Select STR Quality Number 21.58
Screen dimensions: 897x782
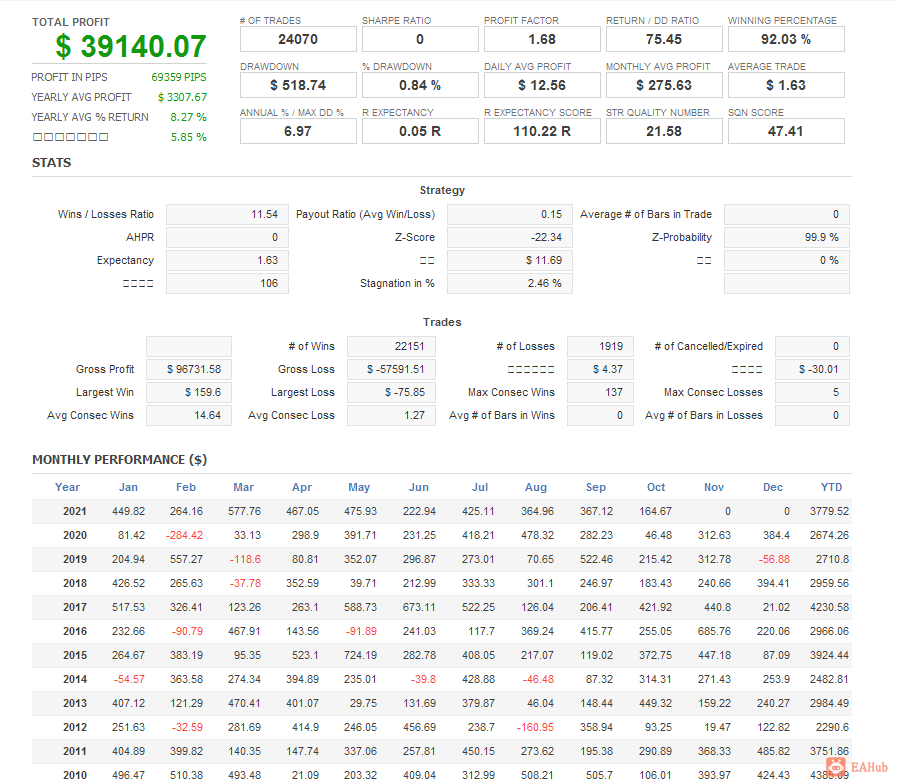click(664, 131)
